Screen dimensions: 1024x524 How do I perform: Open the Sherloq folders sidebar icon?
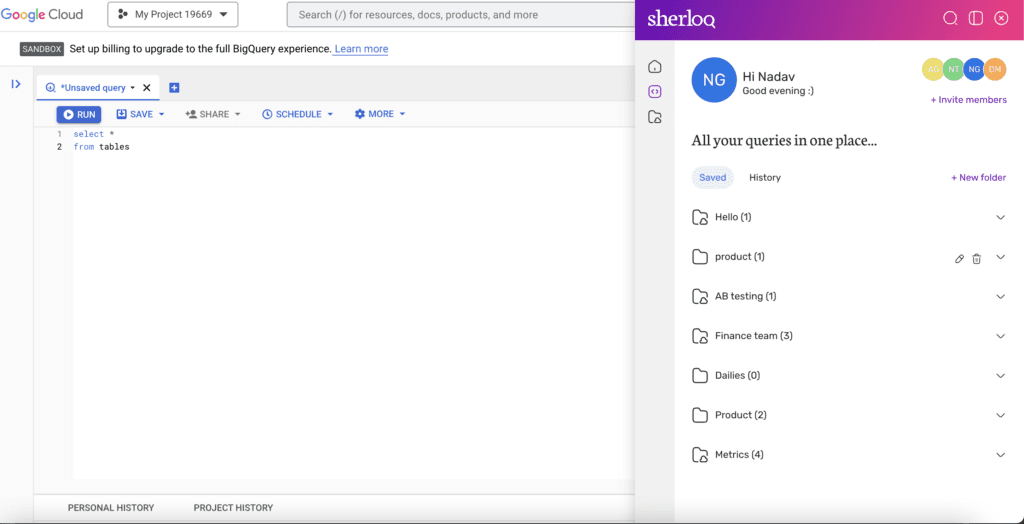point(654,118)
